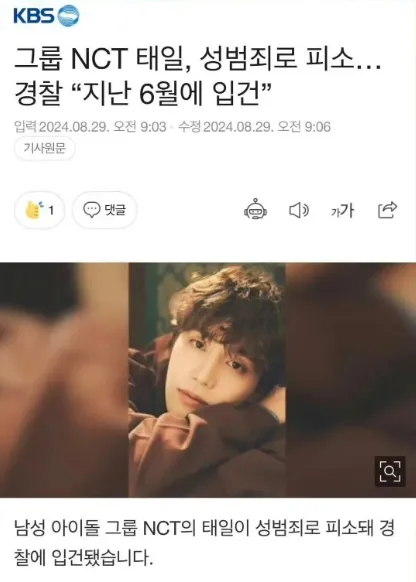The width and height of the screenshot is (416, 582).
Task: Click the article body paragraph text
Action: pyautogui.click(x=204, y=543)
